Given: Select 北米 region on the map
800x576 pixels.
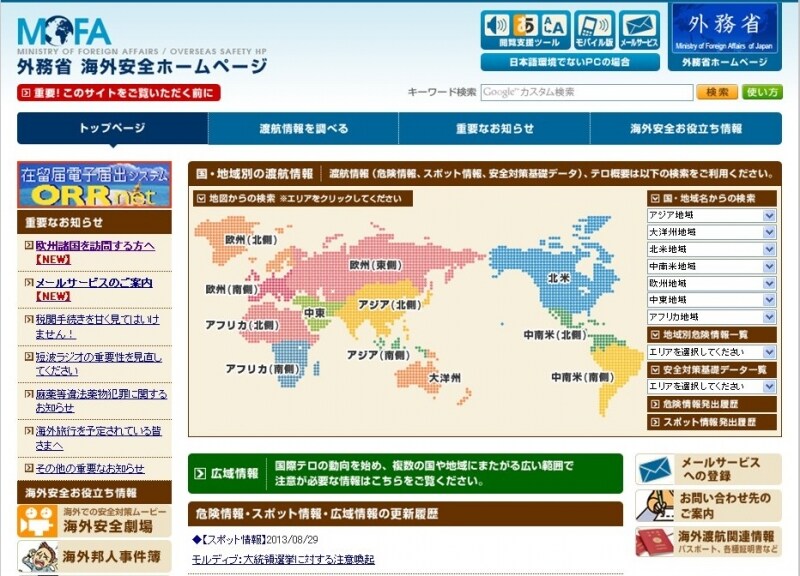Looking at the screenshot, I should click(x=559, y=278).
